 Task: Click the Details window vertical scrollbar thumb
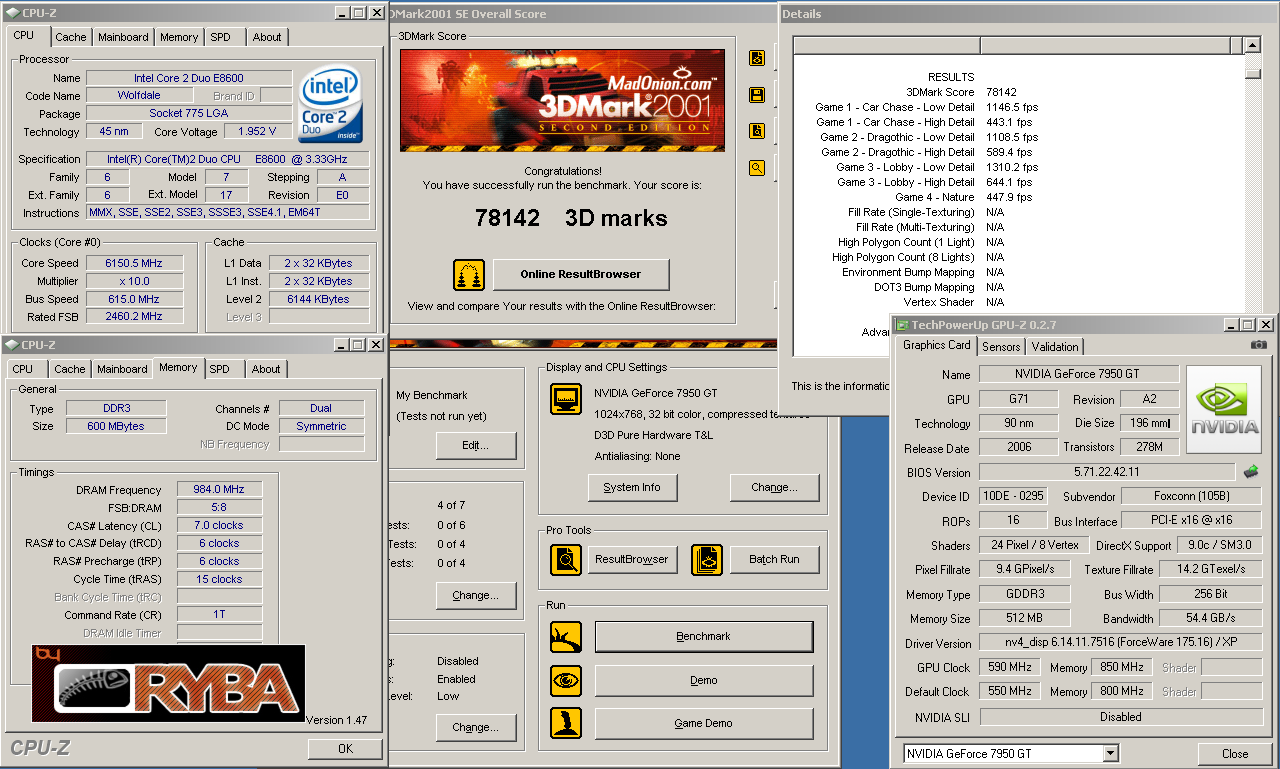click(x=1252, y=72)
